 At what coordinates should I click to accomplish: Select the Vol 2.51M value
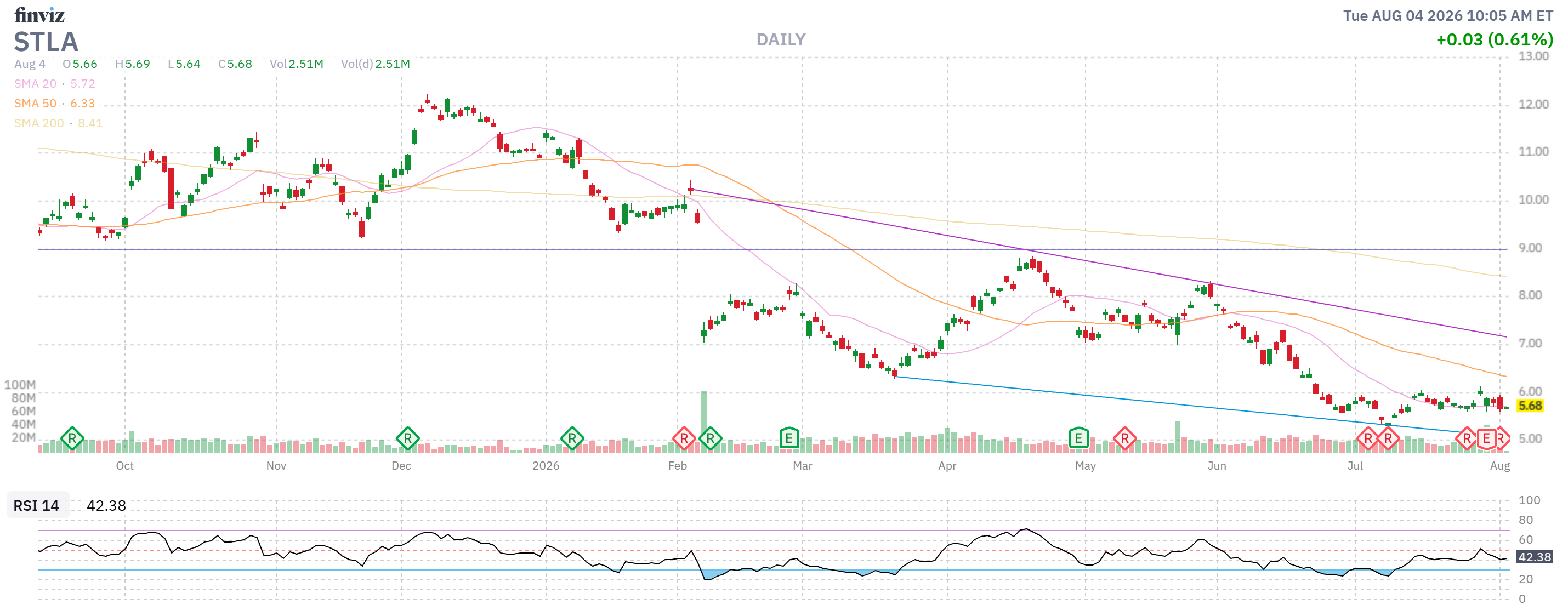[x=297, y=64]
